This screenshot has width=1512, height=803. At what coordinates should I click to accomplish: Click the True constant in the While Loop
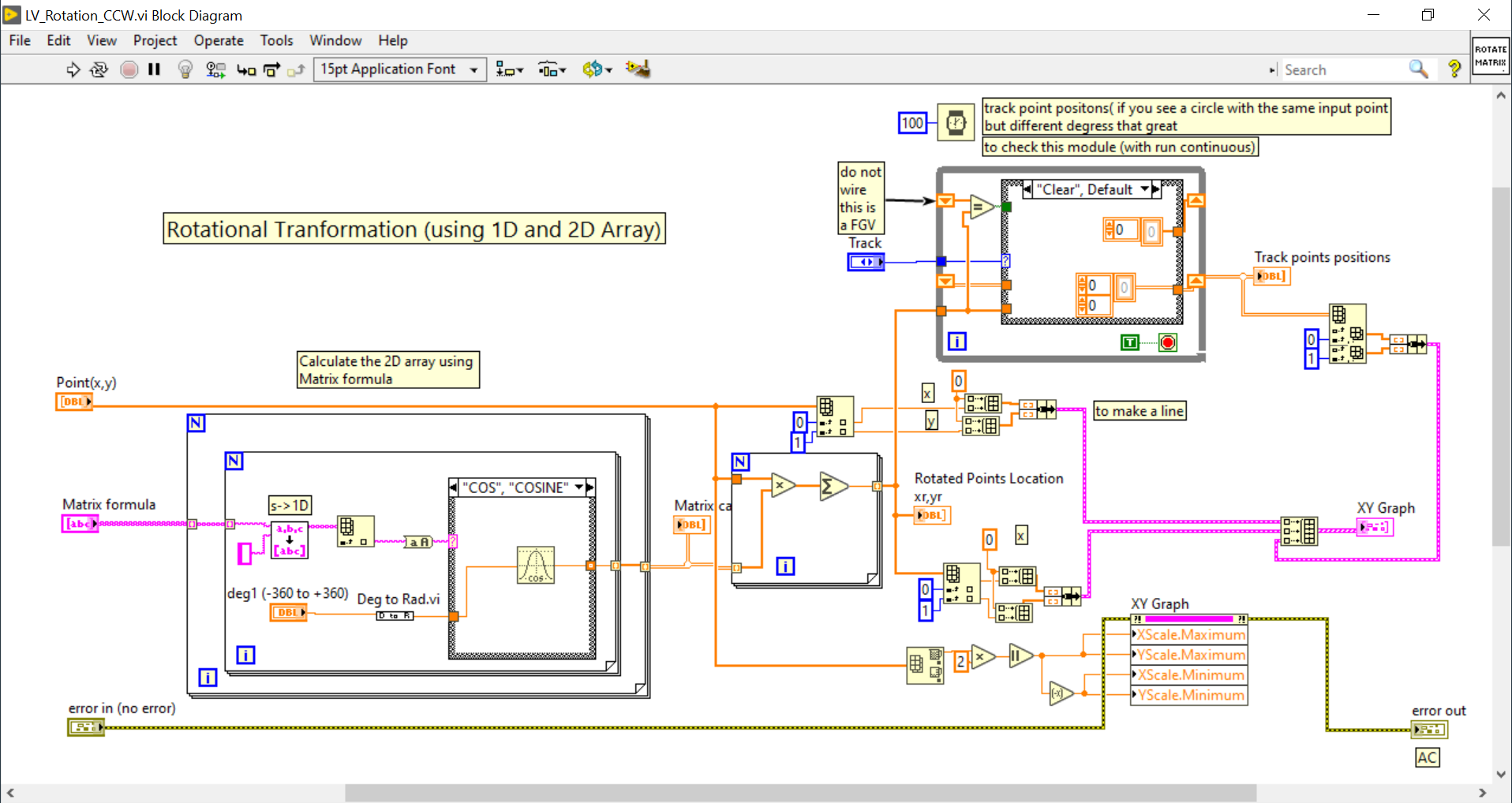pos(1129,342)
